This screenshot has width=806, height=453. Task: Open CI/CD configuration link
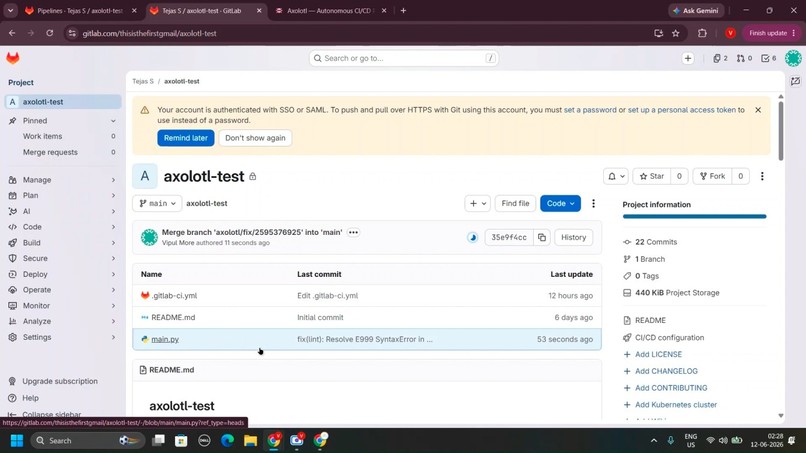(x=669, y=338)
